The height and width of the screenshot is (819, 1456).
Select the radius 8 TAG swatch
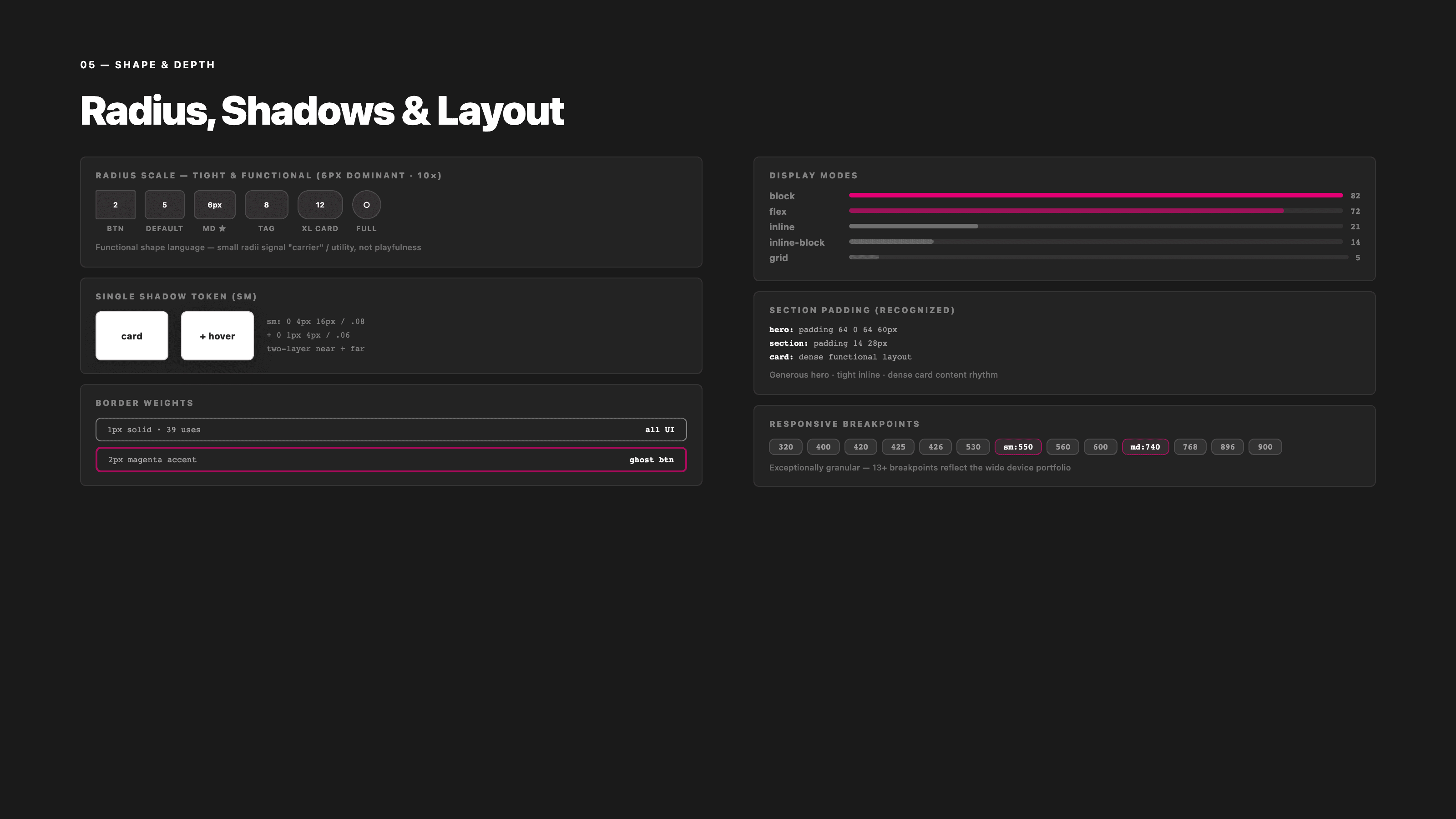pos(266,205)
